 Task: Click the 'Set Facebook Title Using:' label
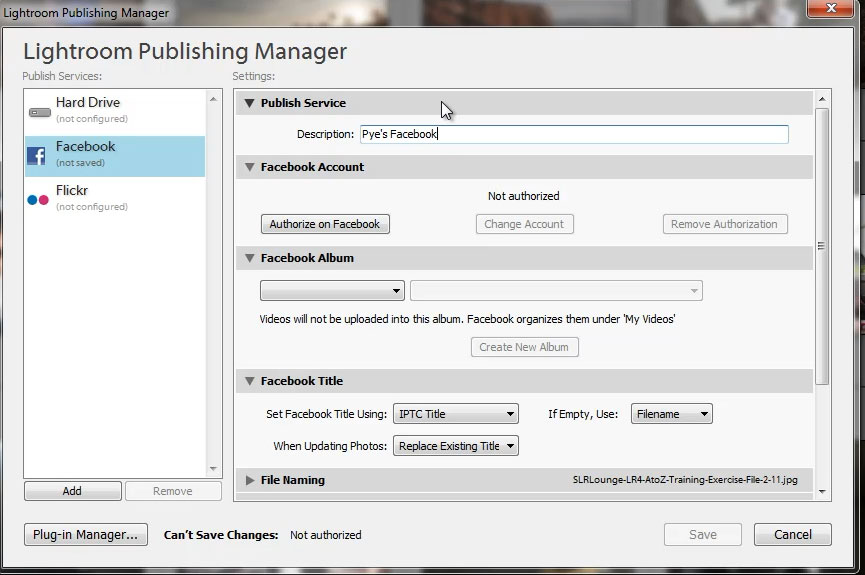coord(327,414)
